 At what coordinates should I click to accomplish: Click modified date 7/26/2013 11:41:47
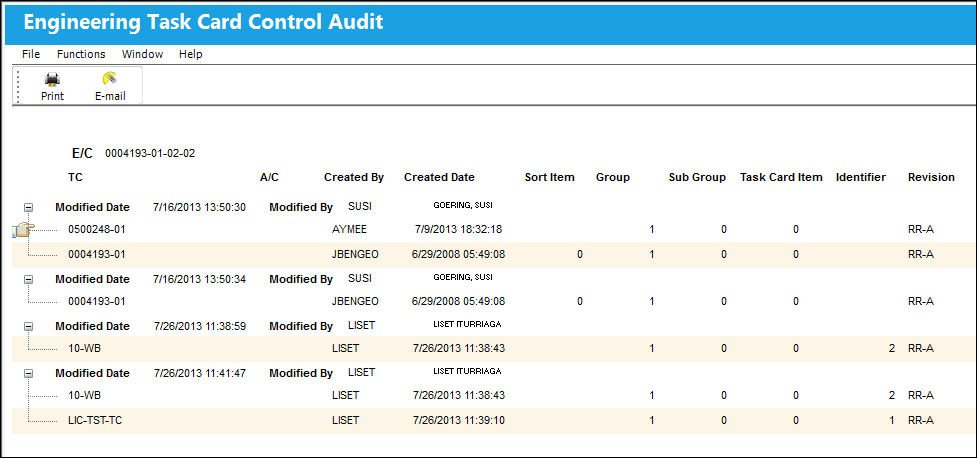pos(199,373)
